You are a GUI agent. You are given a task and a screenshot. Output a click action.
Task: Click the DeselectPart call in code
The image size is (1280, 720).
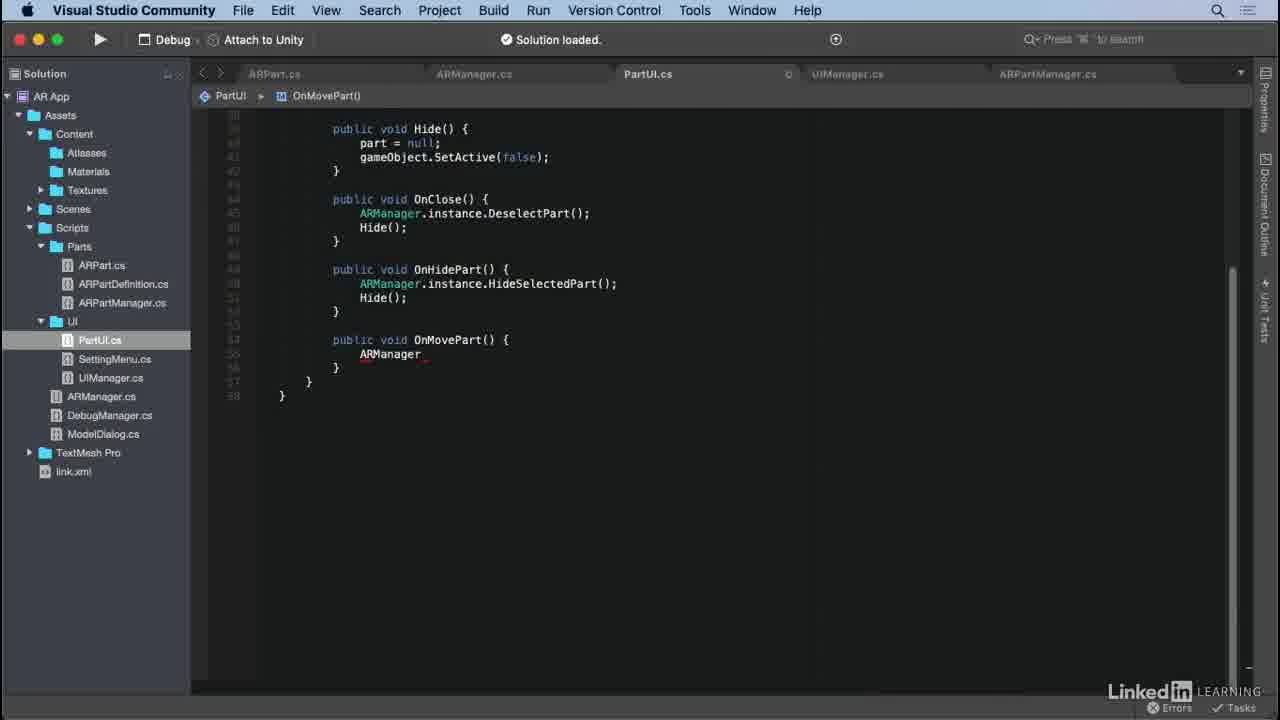(x=528, y=214)
